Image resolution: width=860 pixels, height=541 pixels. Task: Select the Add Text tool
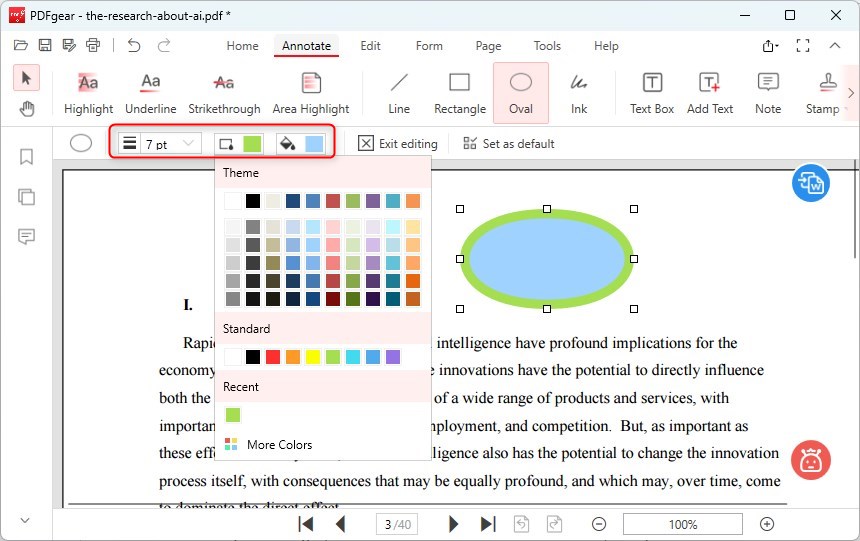tap(710, 93)
